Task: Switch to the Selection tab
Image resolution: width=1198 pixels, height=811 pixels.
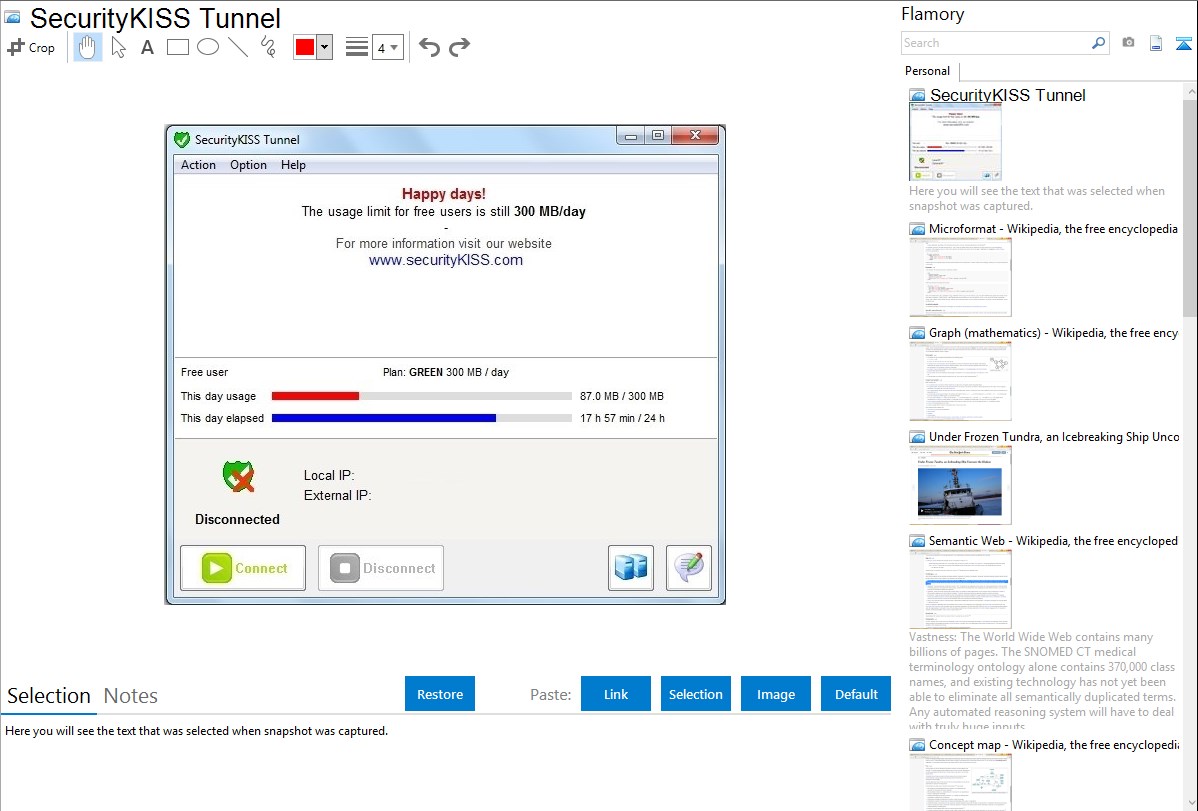Action: (49, 696)
